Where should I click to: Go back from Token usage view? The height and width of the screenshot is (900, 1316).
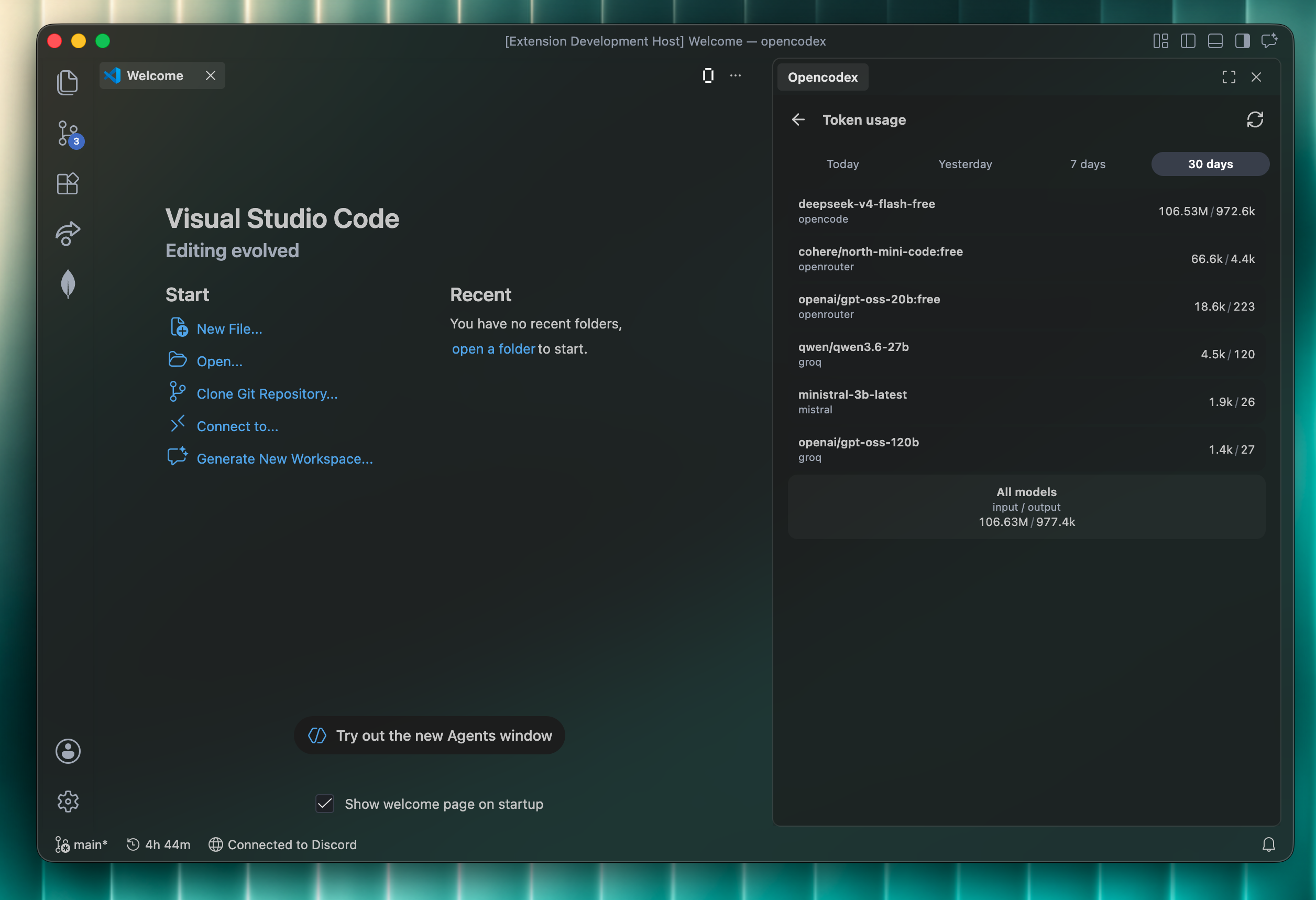[798, 119]
